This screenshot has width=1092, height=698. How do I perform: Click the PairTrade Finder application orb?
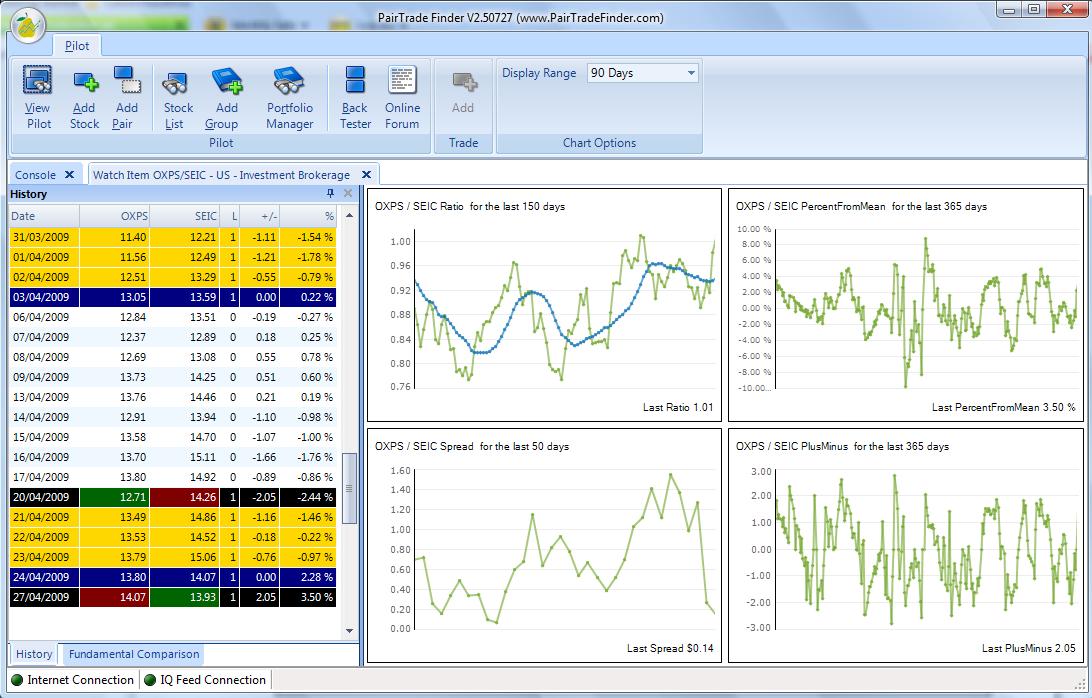28,26
